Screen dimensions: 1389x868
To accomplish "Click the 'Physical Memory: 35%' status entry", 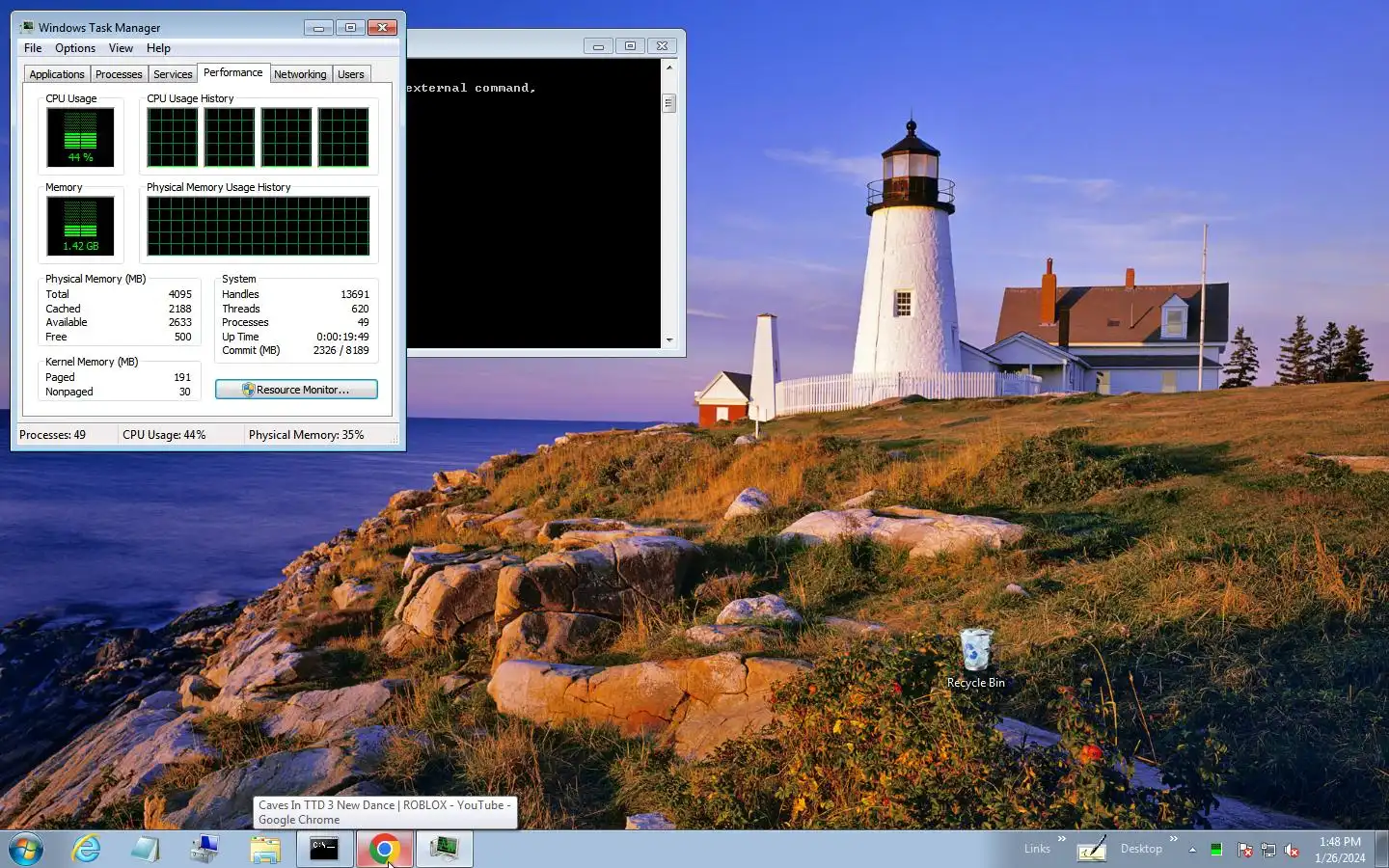I will 307,435.
